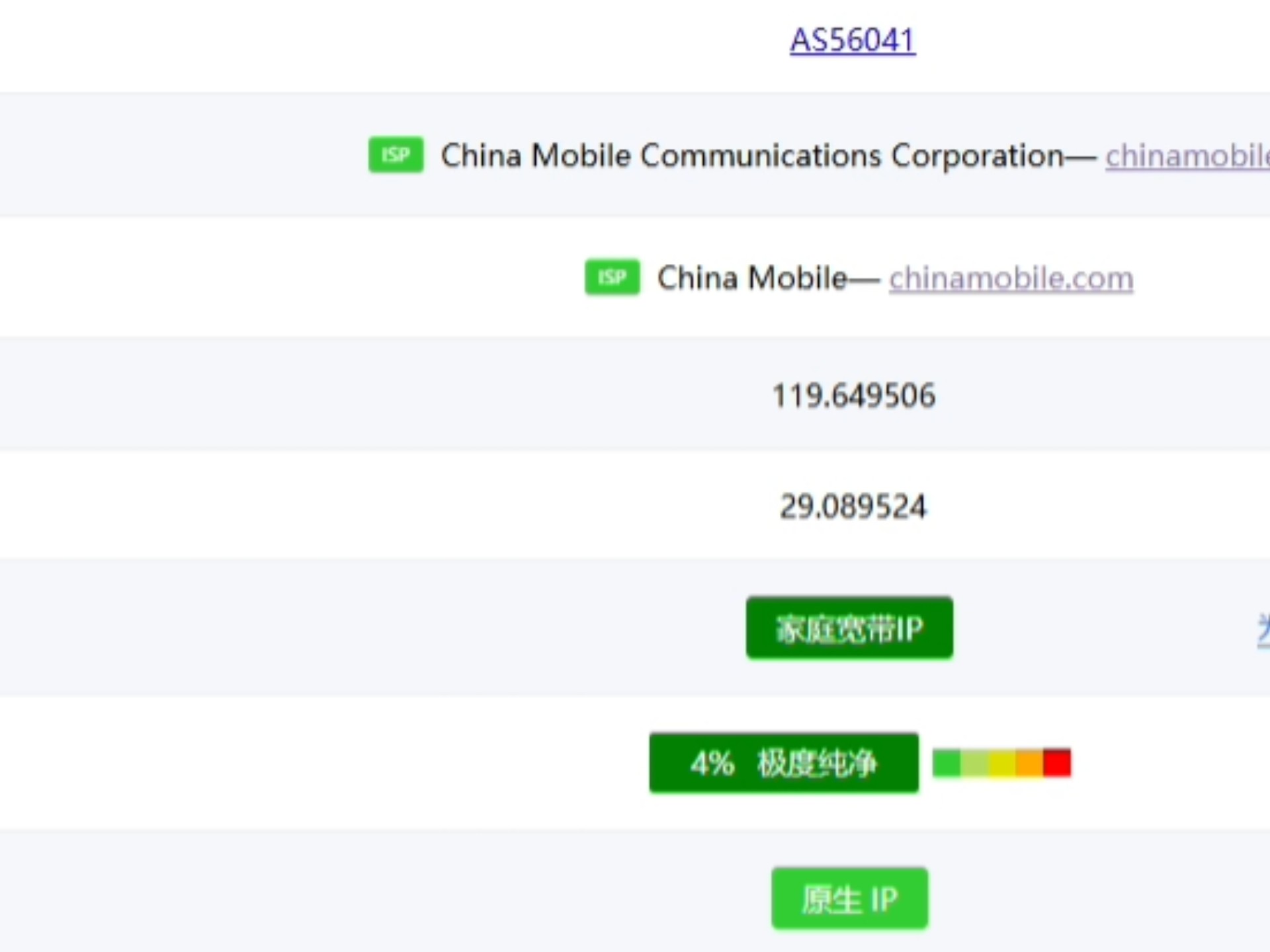Click the first green ISP badge icon

(395, 155)
